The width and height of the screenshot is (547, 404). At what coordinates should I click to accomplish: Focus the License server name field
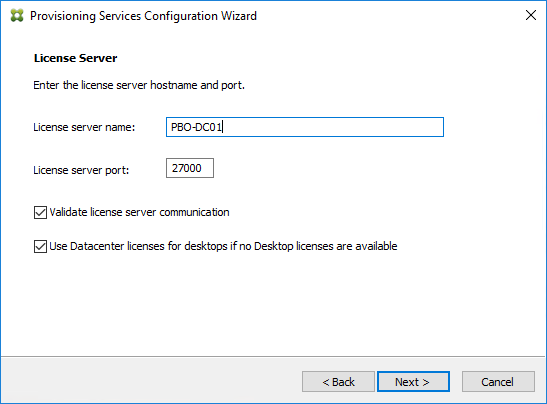click(x=305, y=127)
